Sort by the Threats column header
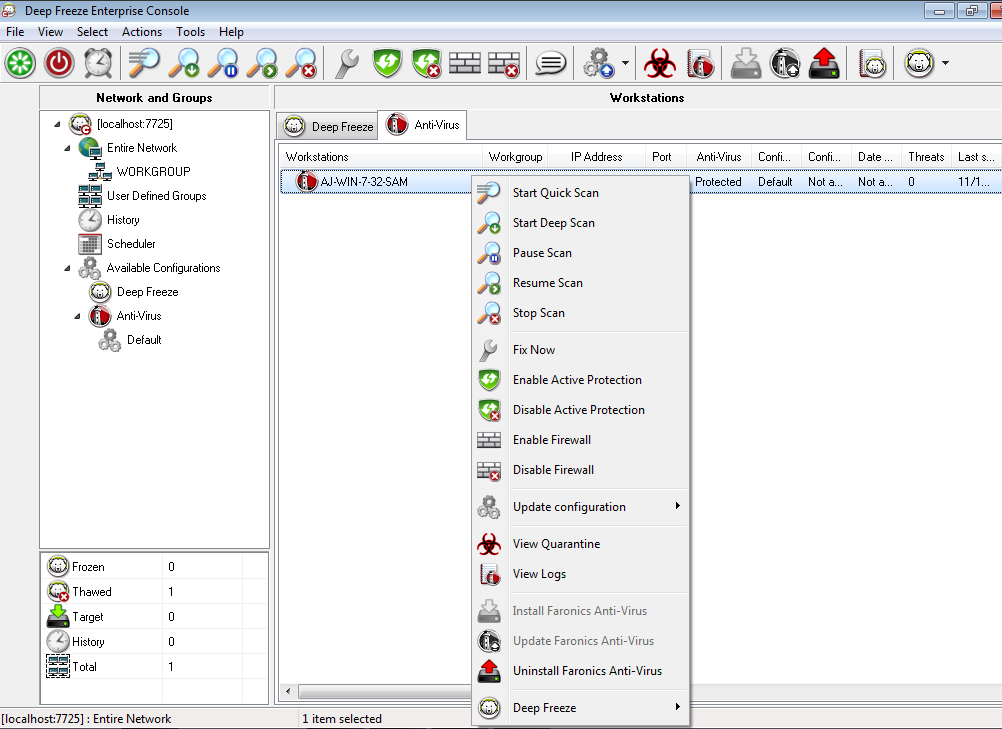 click(x=926, y=157)
